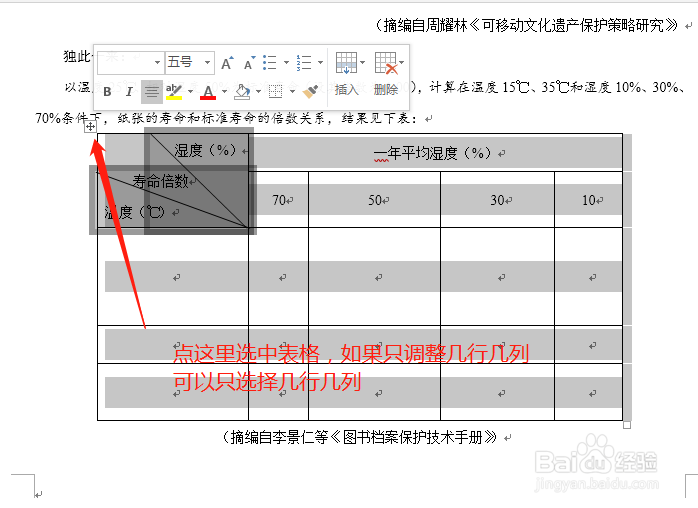698x508 pixels.
Task: Apply numbered list formatting
Action: click(304, 63)
